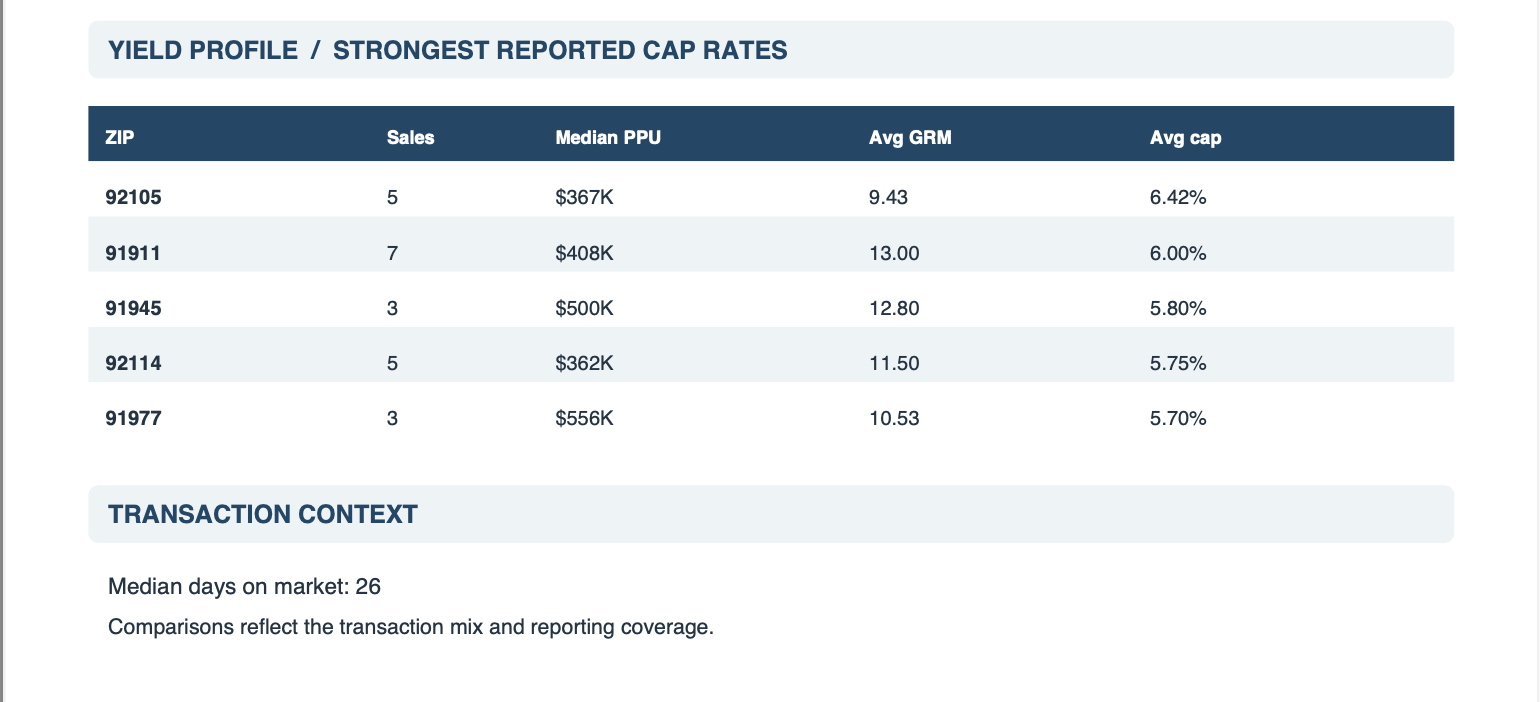Select ZIP code 91945

pyautogui.click(x=133, y=309)
